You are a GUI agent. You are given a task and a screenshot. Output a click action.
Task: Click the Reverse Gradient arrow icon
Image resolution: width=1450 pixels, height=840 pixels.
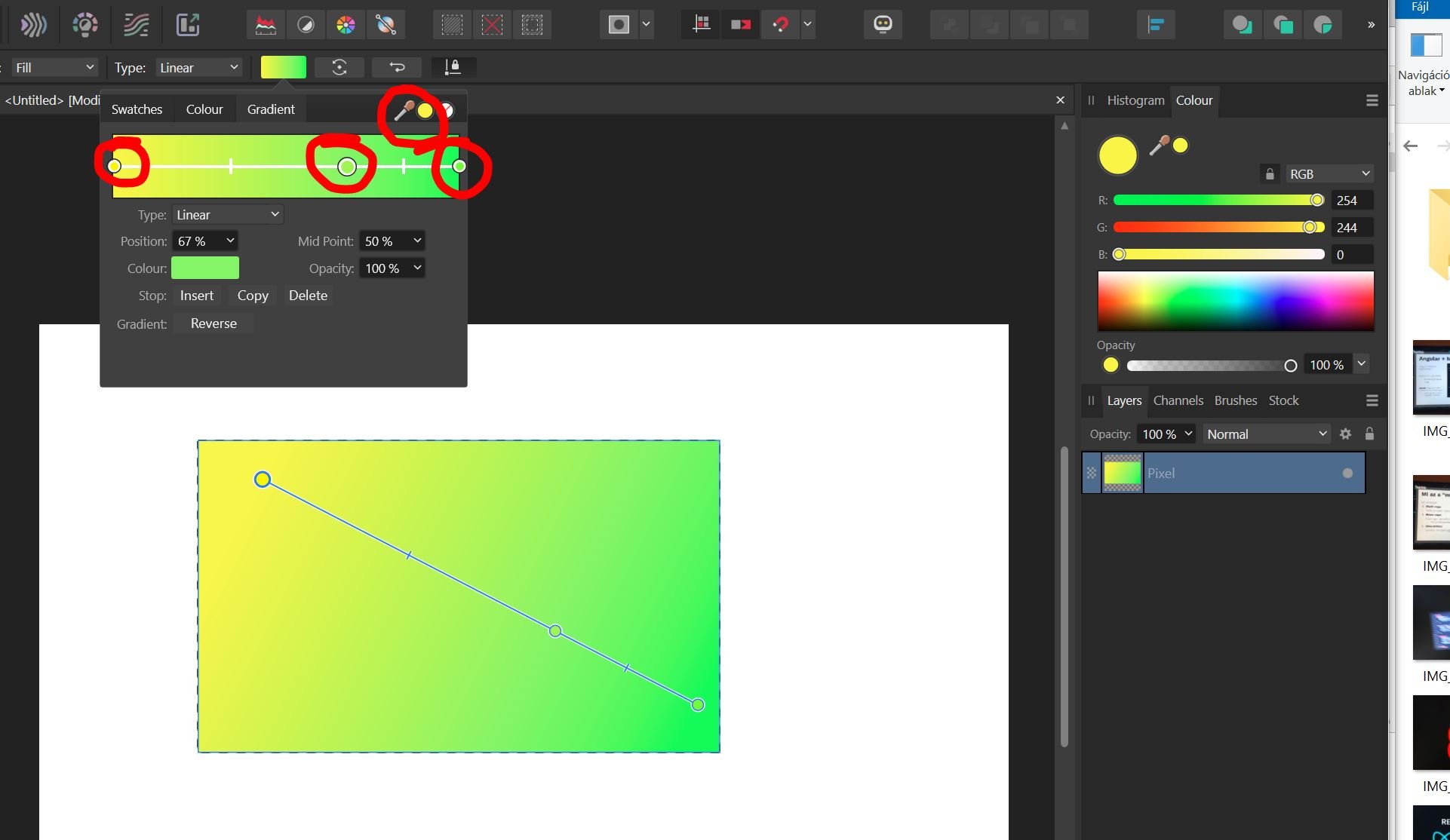397,68
